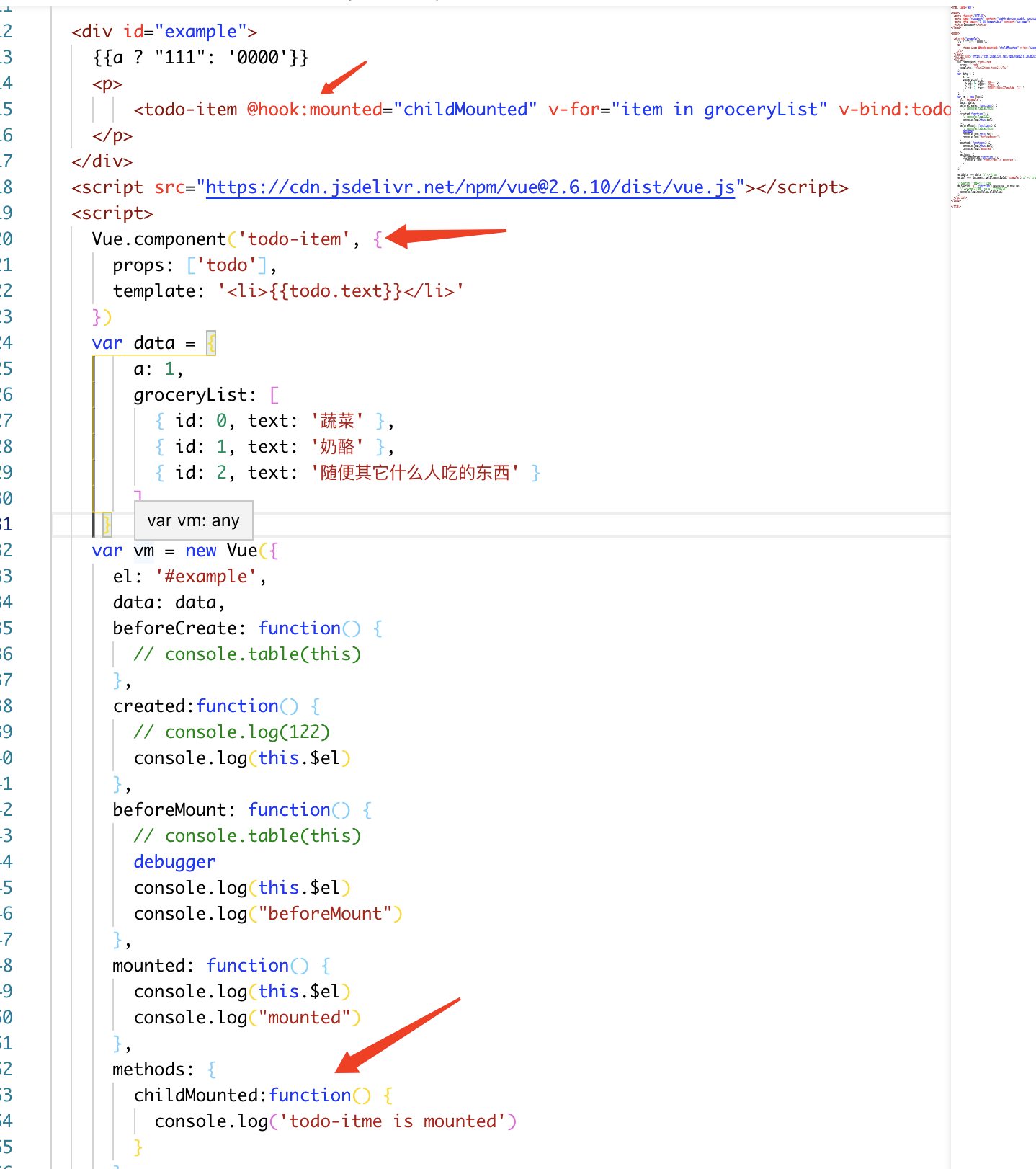Click 'var vm = new Vue({' line
The image size is (1036, 1169).
(x=185, y=551)
